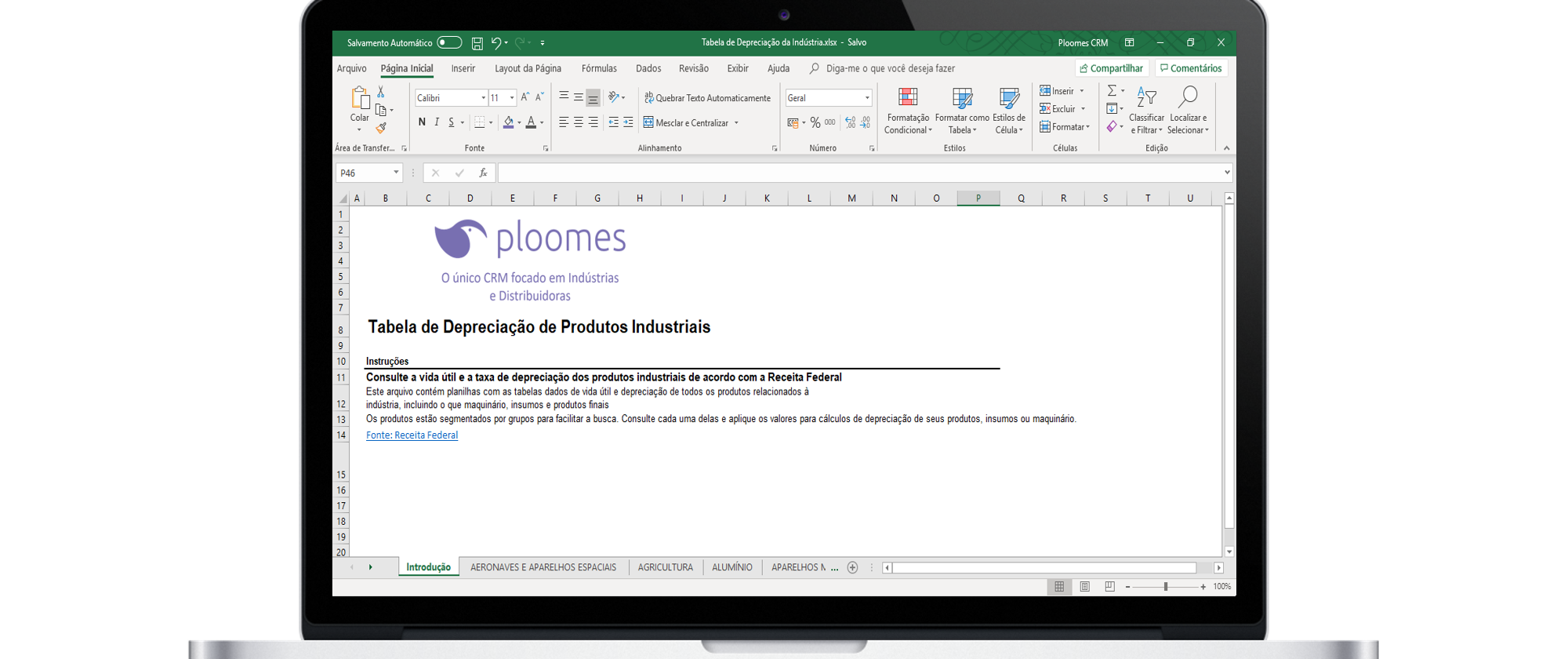Click the ribbon display options icon in title bar

click(1129, 43)
